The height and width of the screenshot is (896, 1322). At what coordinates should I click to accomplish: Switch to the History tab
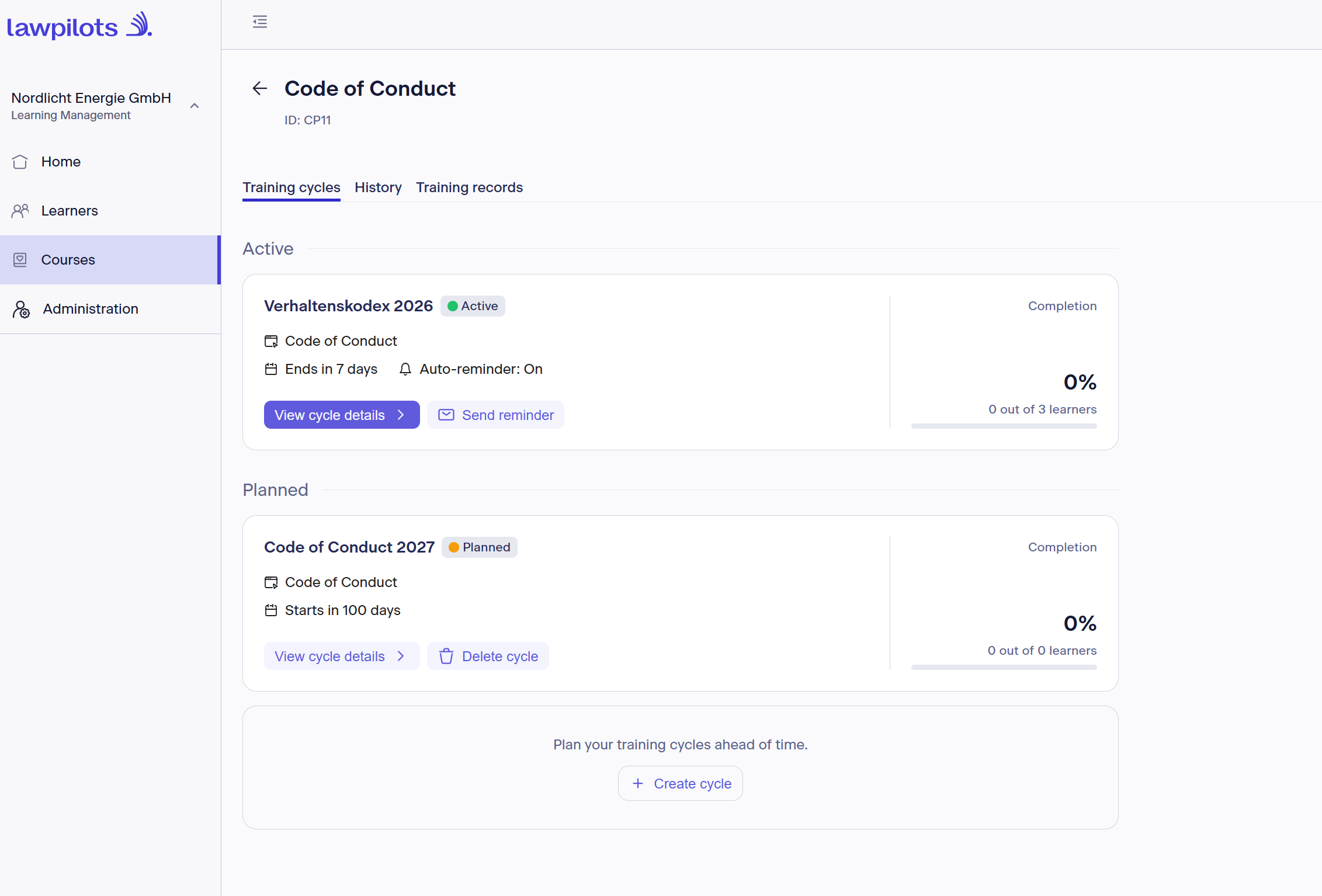[x=378, y=187]
